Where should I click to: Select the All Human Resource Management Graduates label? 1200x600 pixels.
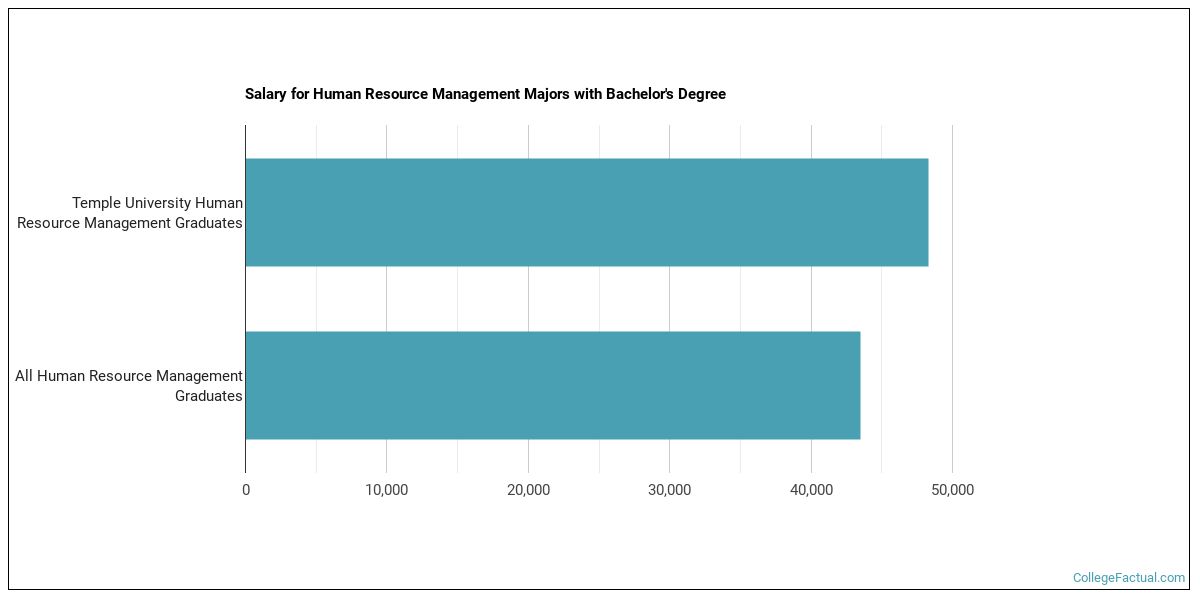point(129,386)
